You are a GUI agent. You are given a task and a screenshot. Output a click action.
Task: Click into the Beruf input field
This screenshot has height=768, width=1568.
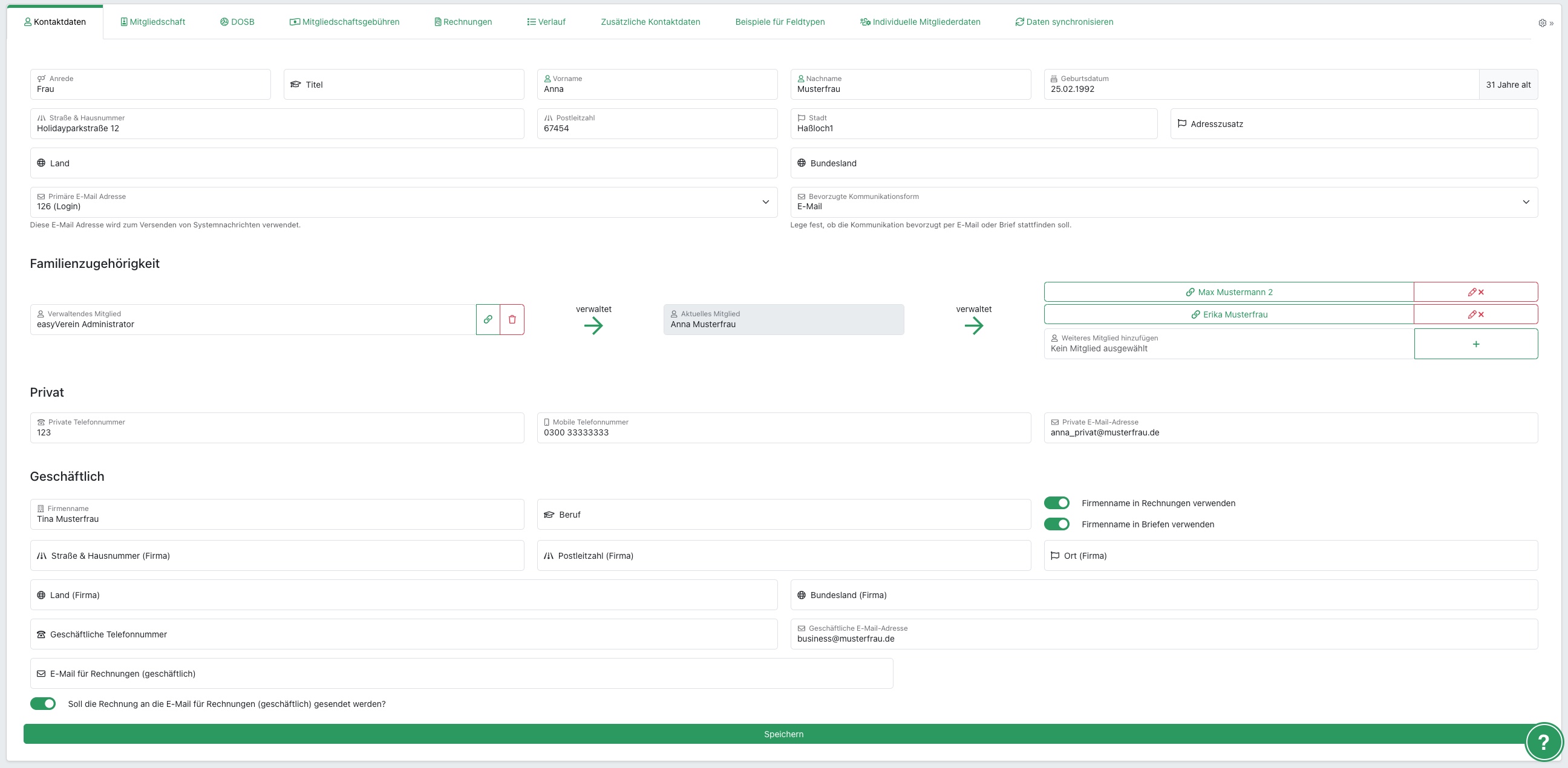(783, 515)
